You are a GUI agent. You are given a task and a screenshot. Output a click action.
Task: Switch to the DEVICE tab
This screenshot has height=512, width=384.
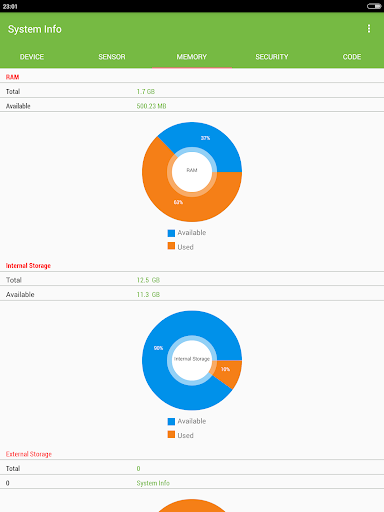[32, 57]
